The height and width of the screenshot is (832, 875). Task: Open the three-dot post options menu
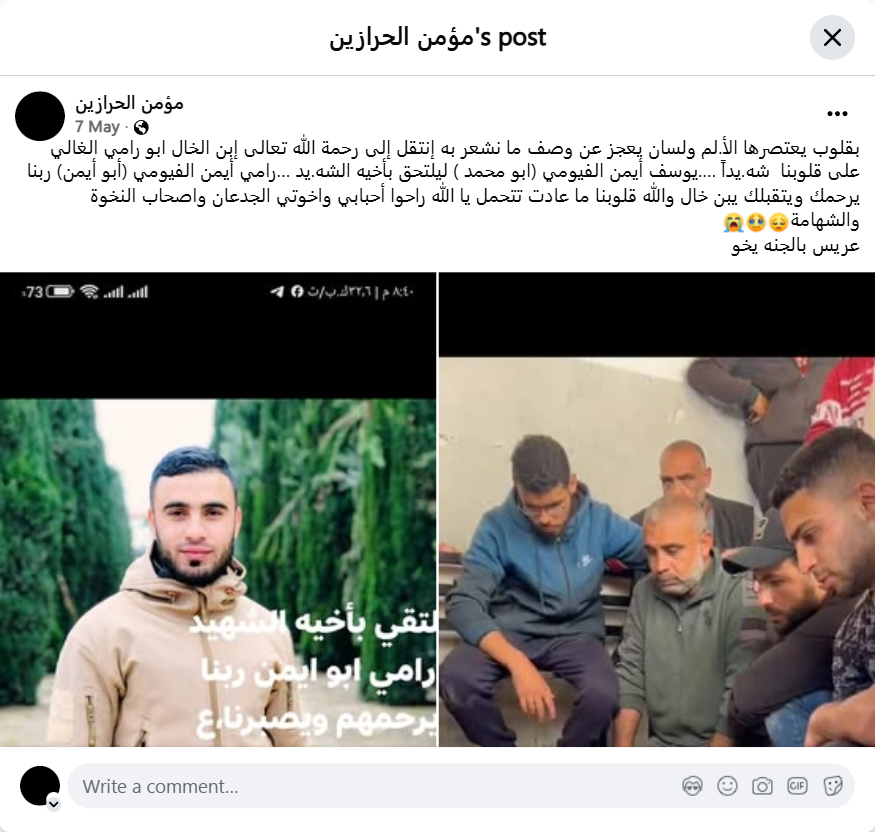pyautogui.click(x=837, y=114)
